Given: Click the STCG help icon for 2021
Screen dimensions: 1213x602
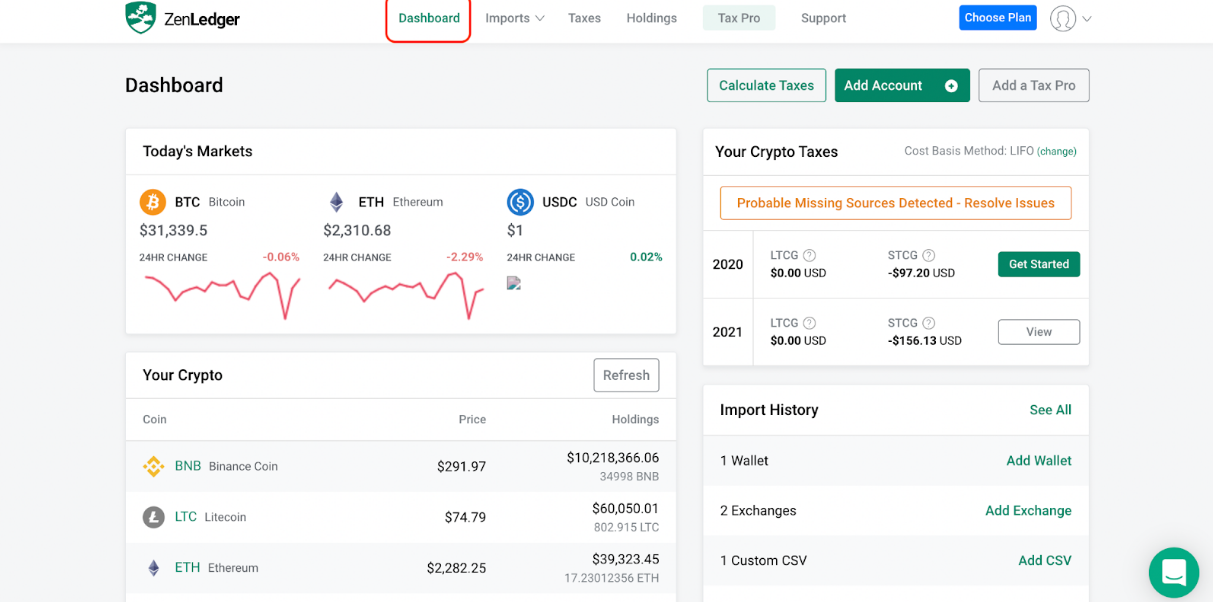Looking at the screenshot, I should [928, 323].
